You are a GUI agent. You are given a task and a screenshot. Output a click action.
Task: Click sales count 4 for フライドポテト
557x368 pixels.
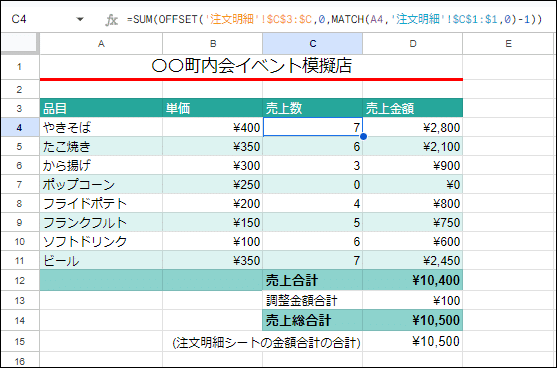click(x=313, y=203)
